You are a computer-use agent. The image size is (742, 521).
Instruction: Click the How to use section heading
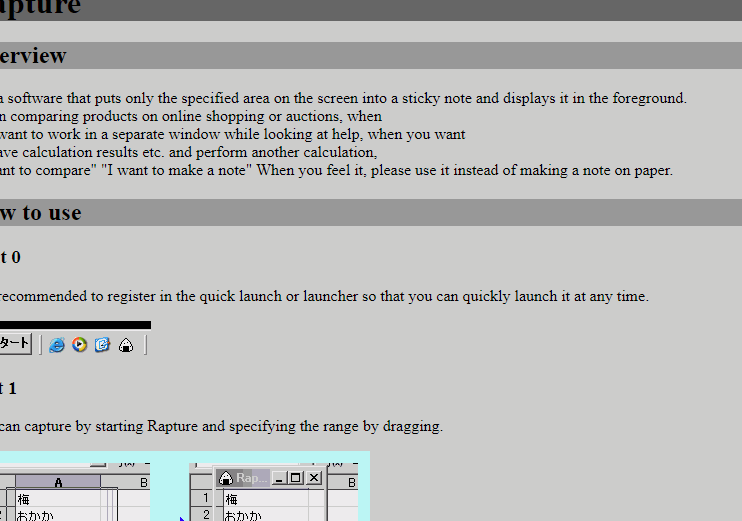tap(40, 213)
